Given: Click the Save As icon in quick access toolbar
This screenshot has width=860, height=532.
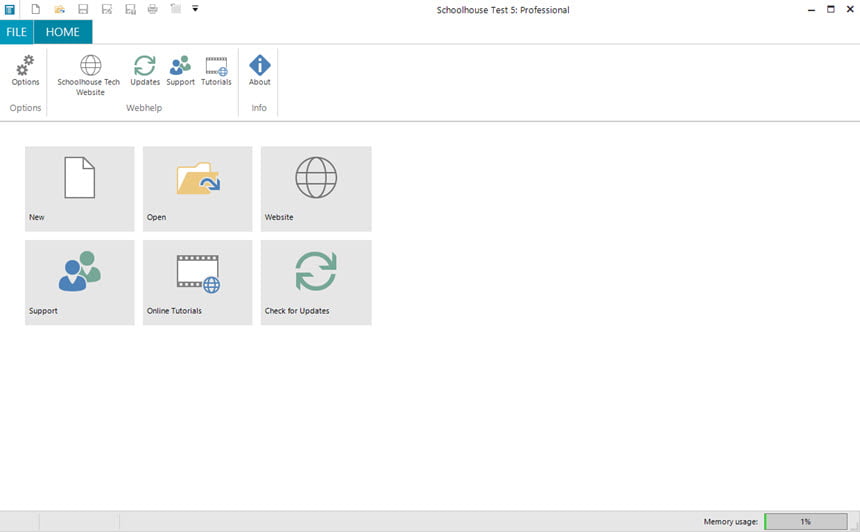Looking at the screenshot, I should tap(107, 9).
